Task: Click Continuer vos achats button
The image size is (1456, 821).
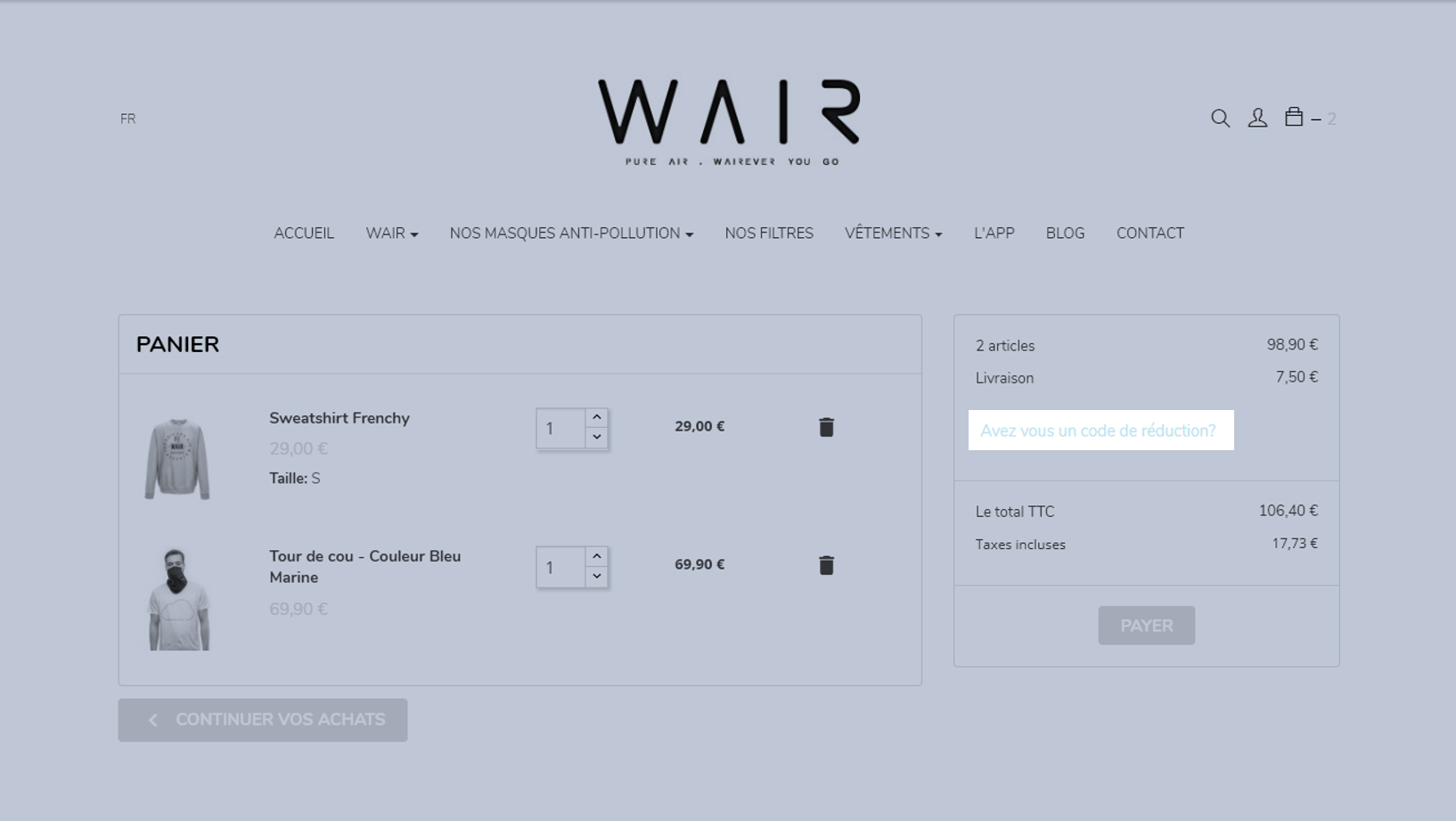Action: pos(263,720)
